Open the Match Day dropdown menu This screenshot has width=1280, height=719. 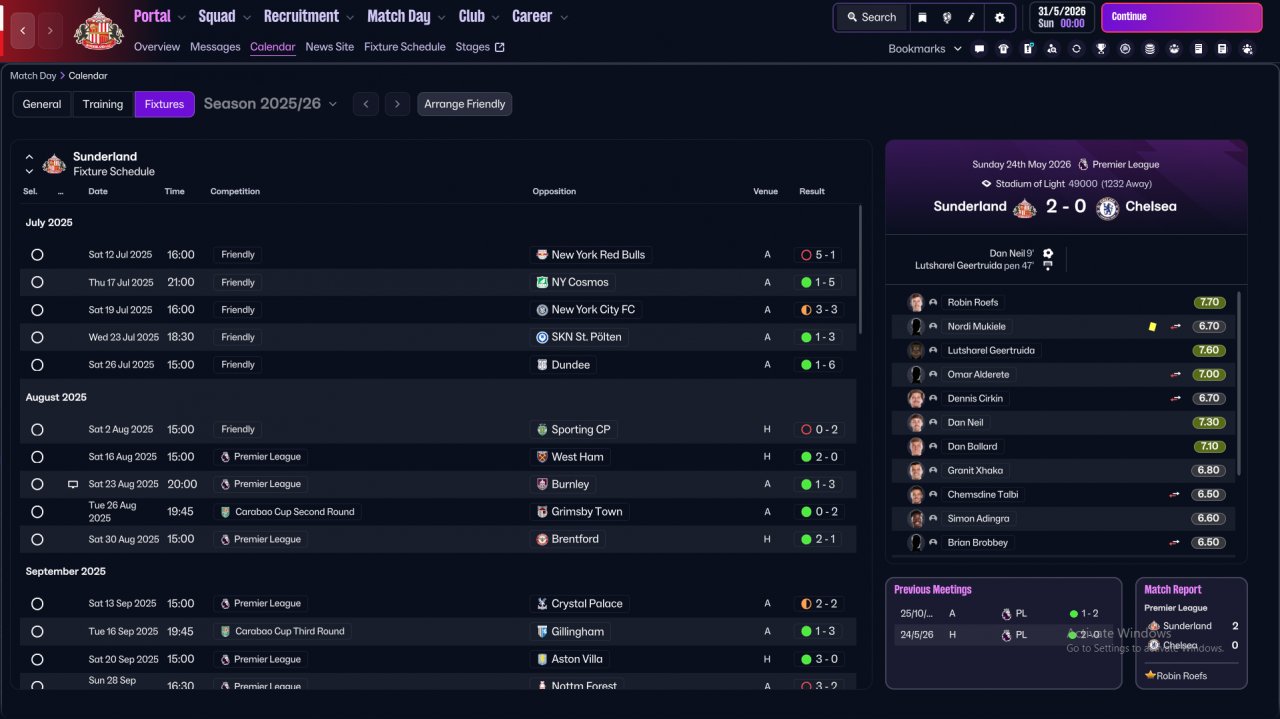tap(406, 16)
